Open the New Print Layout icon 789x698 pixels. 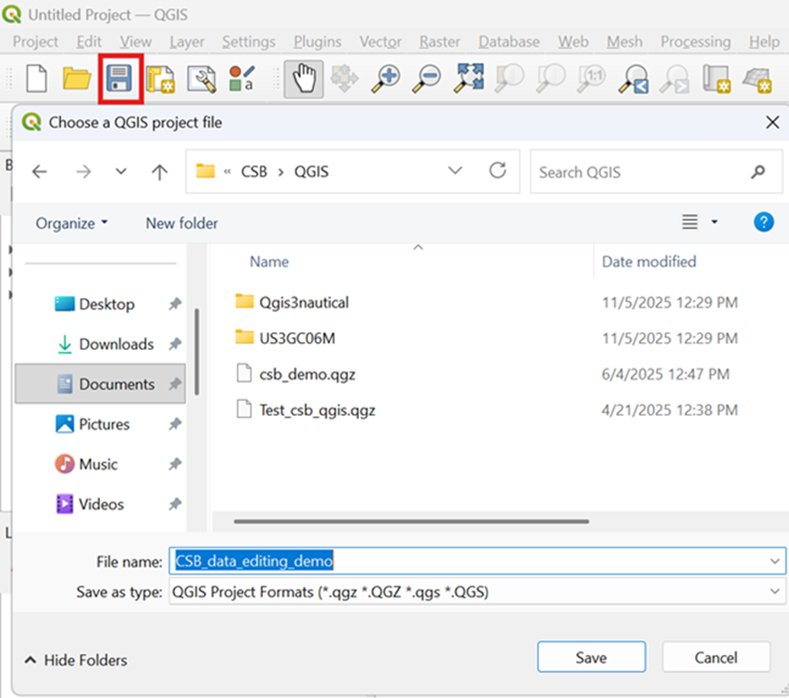[x=161, y=80]
